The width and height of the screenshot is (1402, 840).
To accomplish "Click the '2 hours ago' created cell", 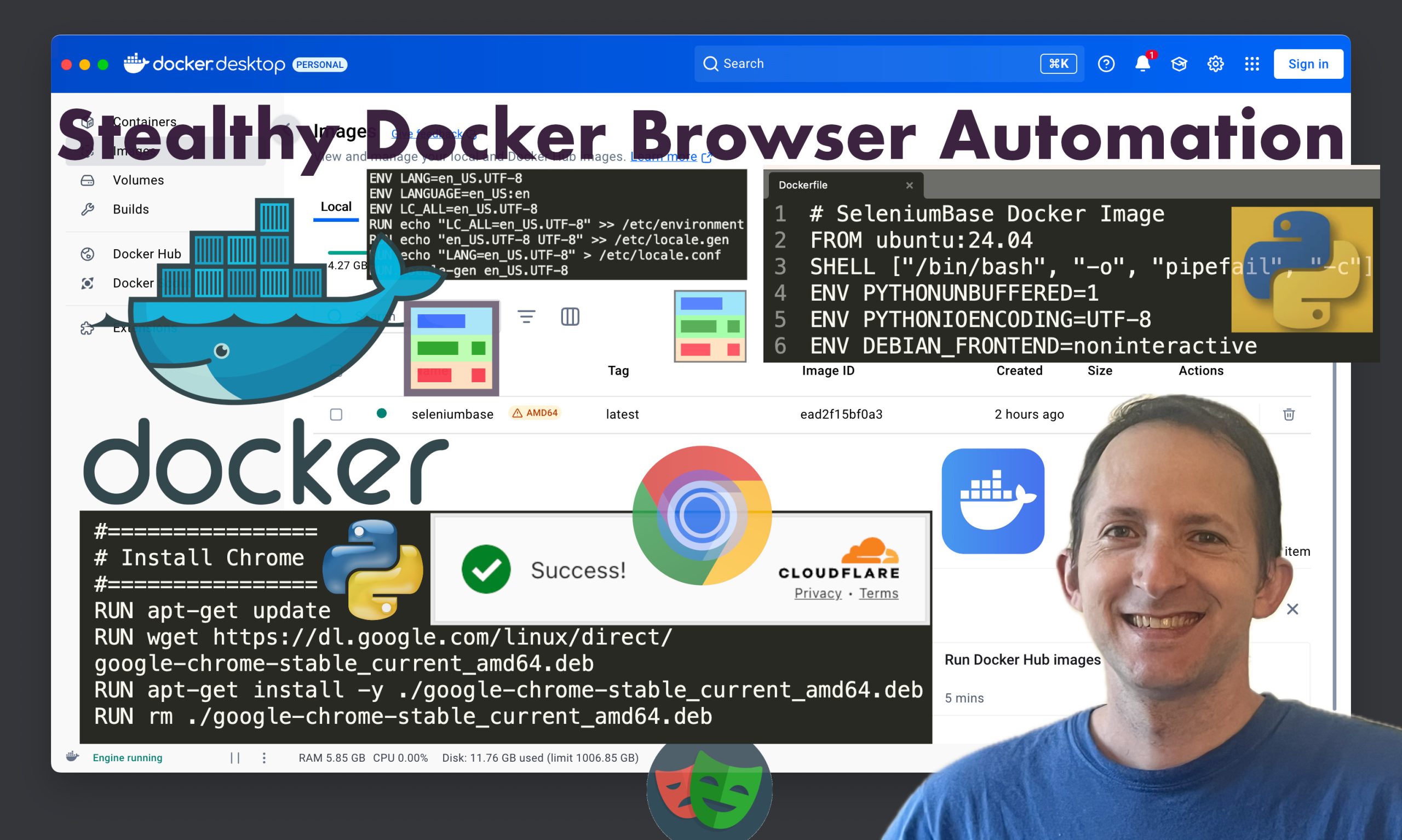I will click(x=1029, y=415).
